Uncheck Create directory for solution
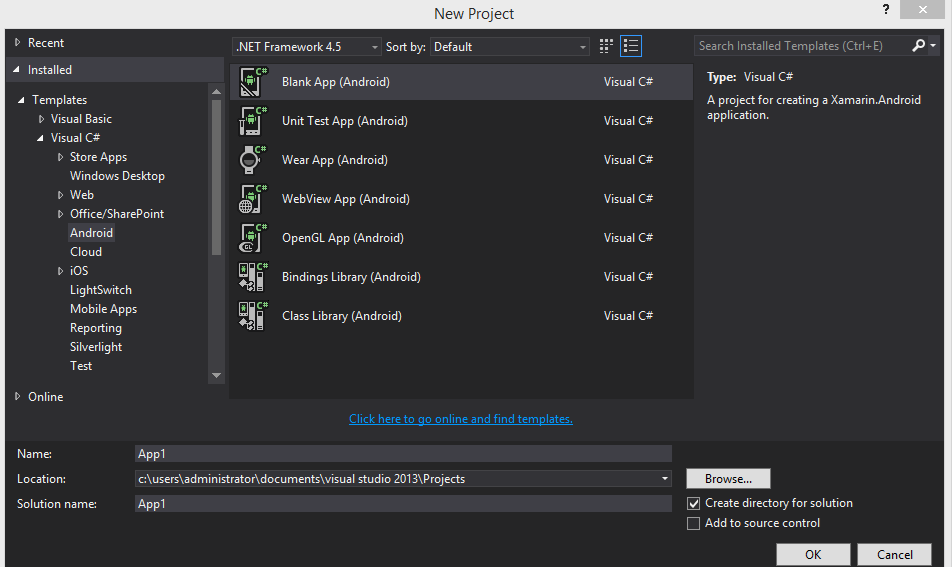The height and width of the screenshot is (567, 952). point(693,503)
